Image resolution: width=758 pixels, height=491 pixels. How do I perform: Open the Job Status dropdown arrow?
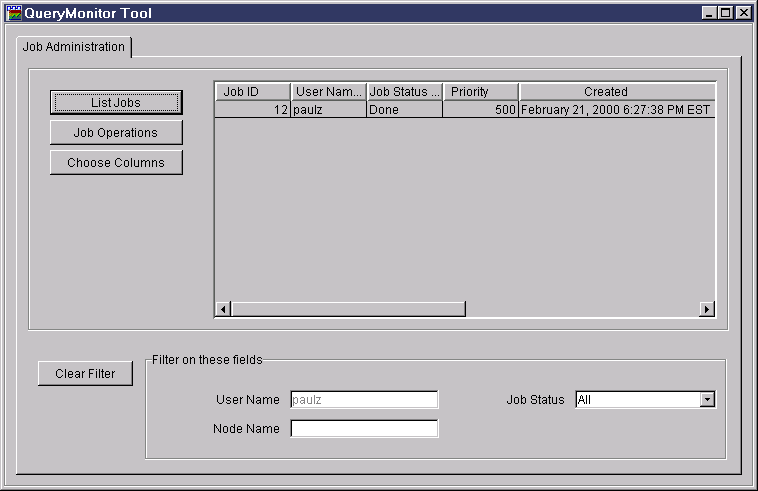[707, 400]
